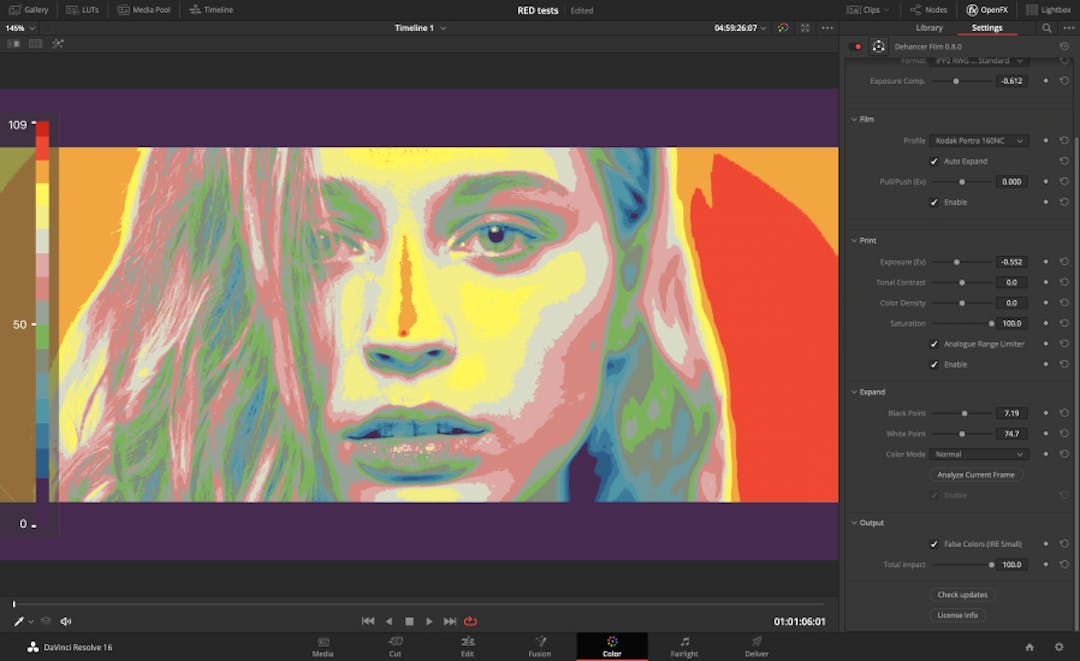Toggle the False Colors (IRE Small) checkbox
Image resolution: width=1080 pixels, height=661 pixels.
pos(934,544)
